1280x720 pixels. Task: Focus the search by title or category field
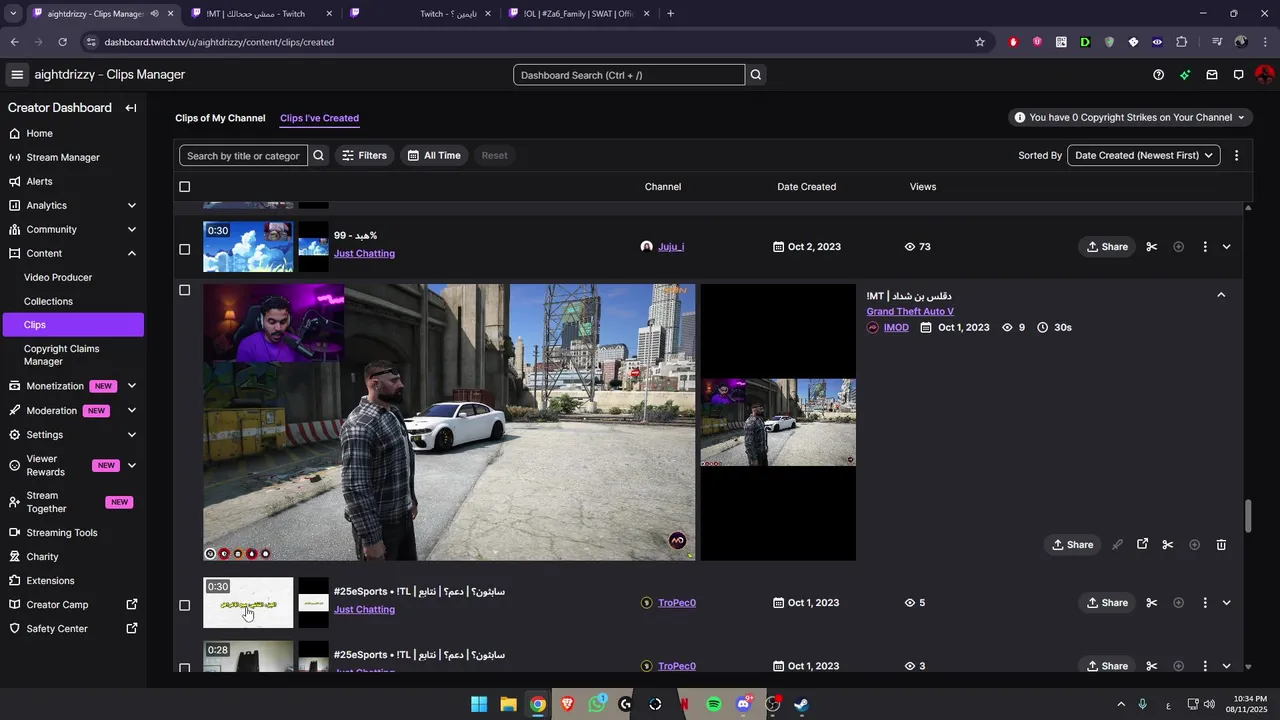(x=243, y=155)
